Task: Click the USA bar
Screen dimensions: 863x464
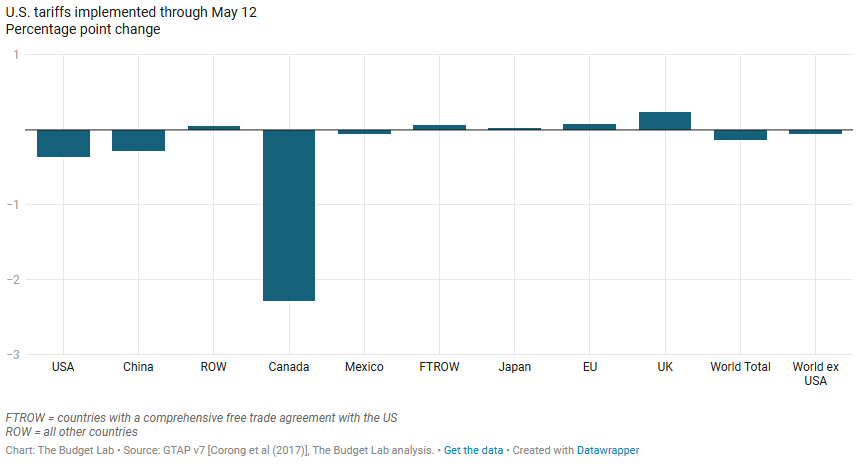Action: [63, 143]
